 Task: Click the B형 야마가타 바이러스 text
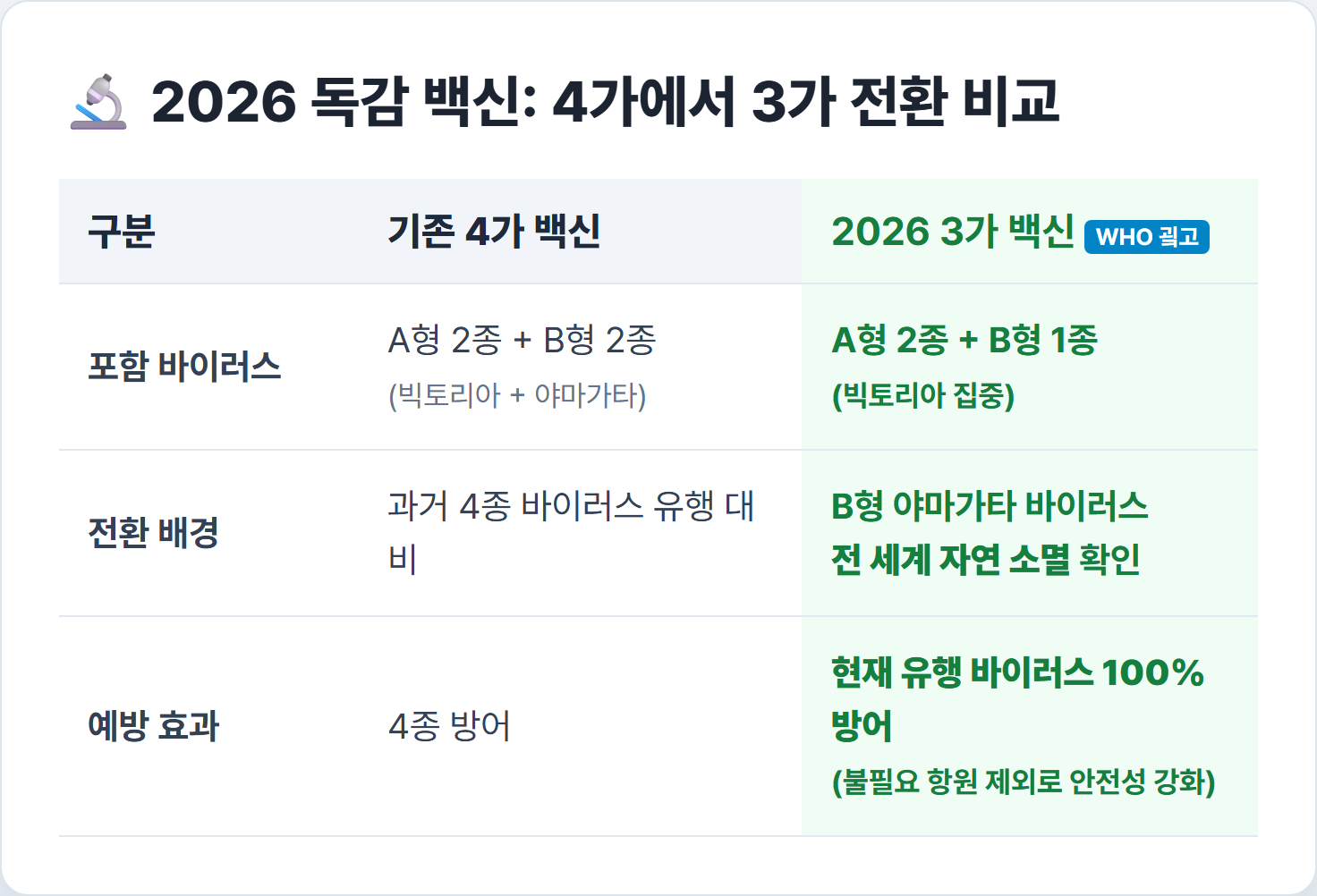coord(990,506)
